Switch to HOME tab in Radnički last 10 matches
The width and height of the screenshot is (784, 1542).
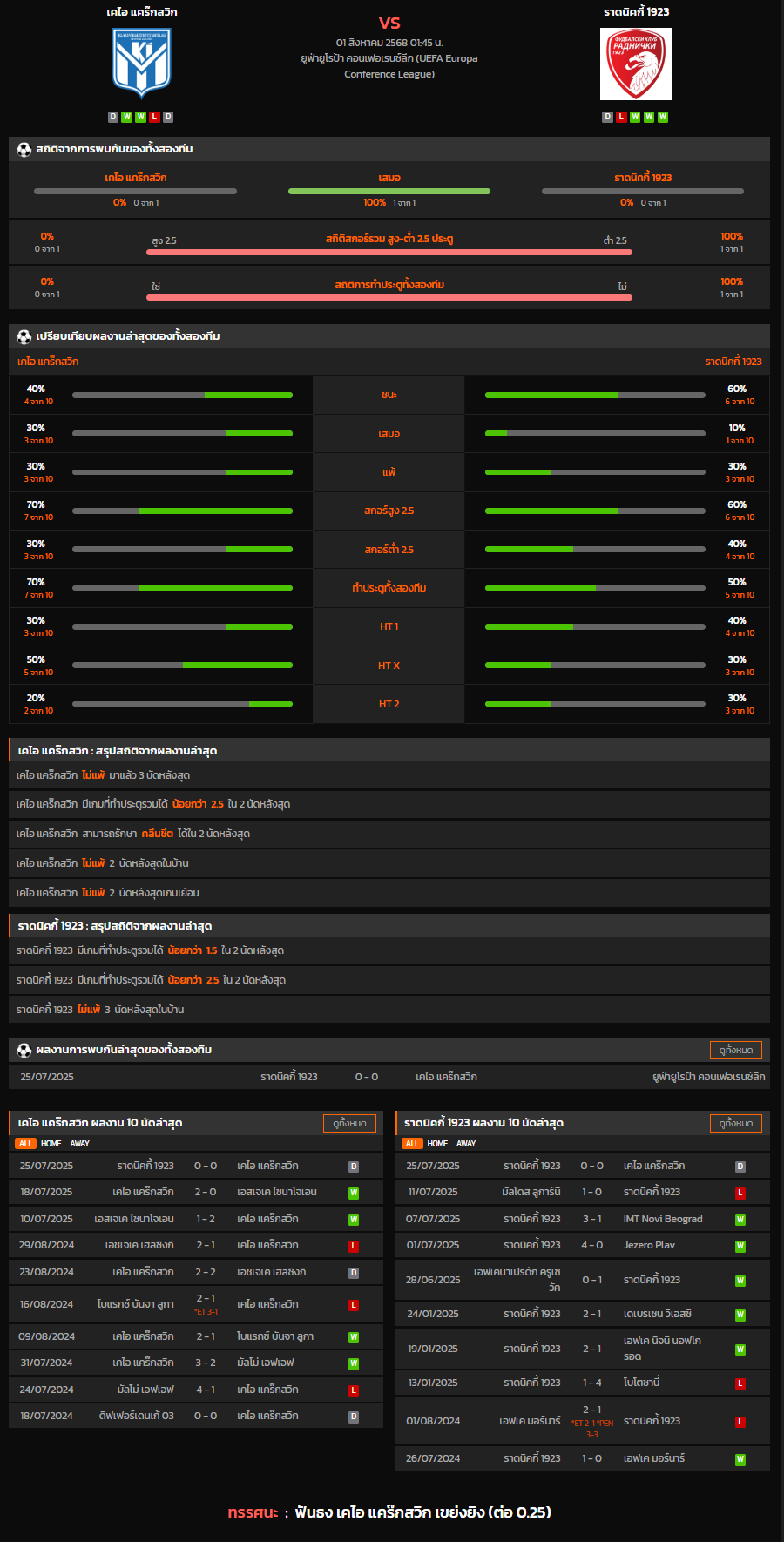(x=437, y=1144)
